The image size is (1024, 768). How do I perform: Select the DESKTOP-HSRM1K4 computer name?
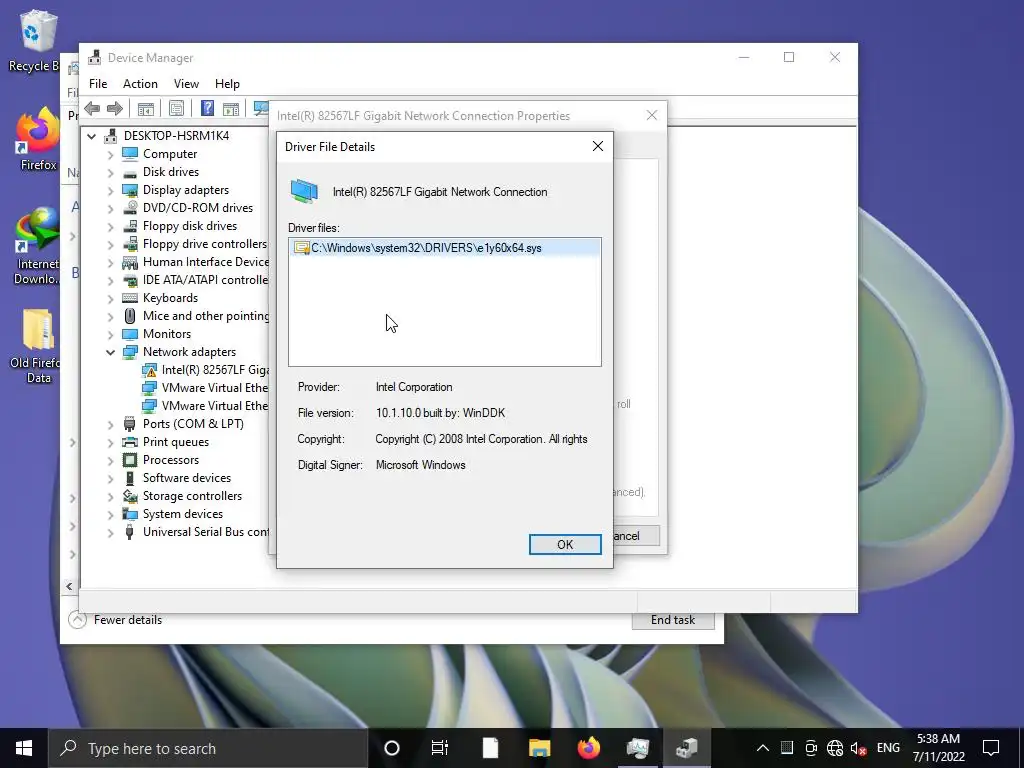click(176, 136)
